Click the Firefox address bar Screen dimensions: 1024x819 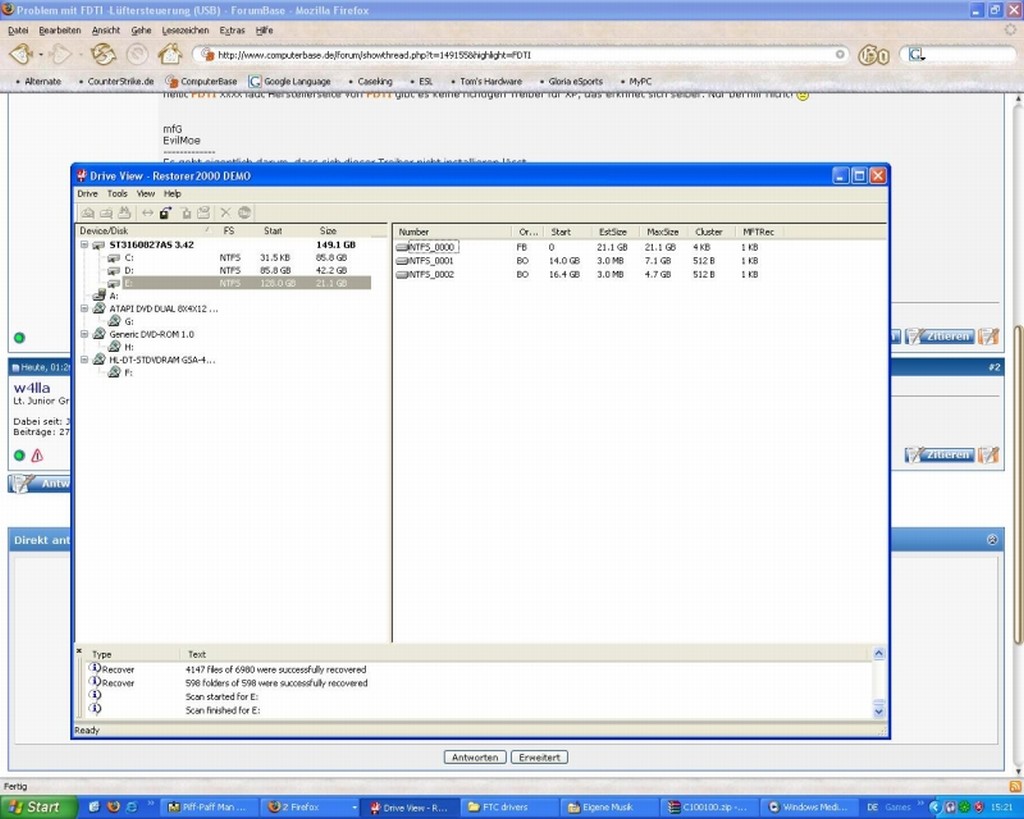point(521,56)
